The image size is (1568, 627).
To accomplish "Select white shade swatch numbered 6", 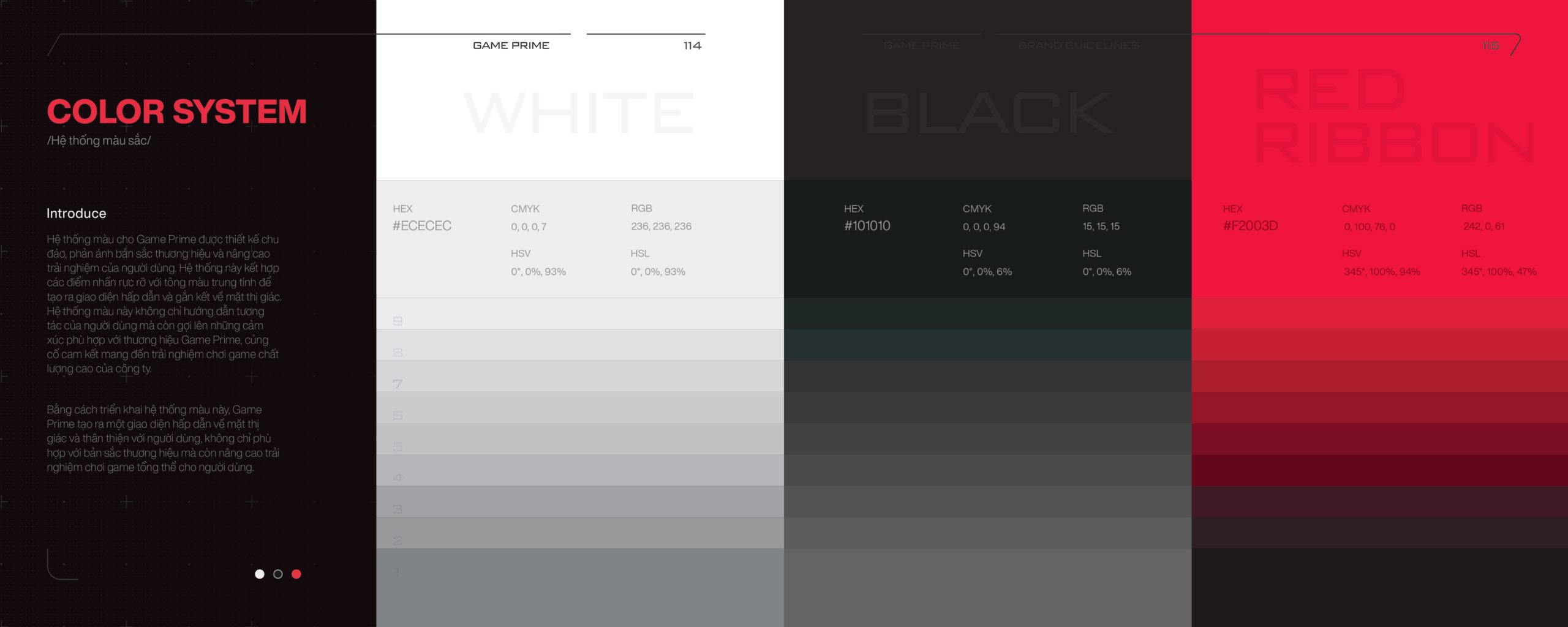I will 580,407.
